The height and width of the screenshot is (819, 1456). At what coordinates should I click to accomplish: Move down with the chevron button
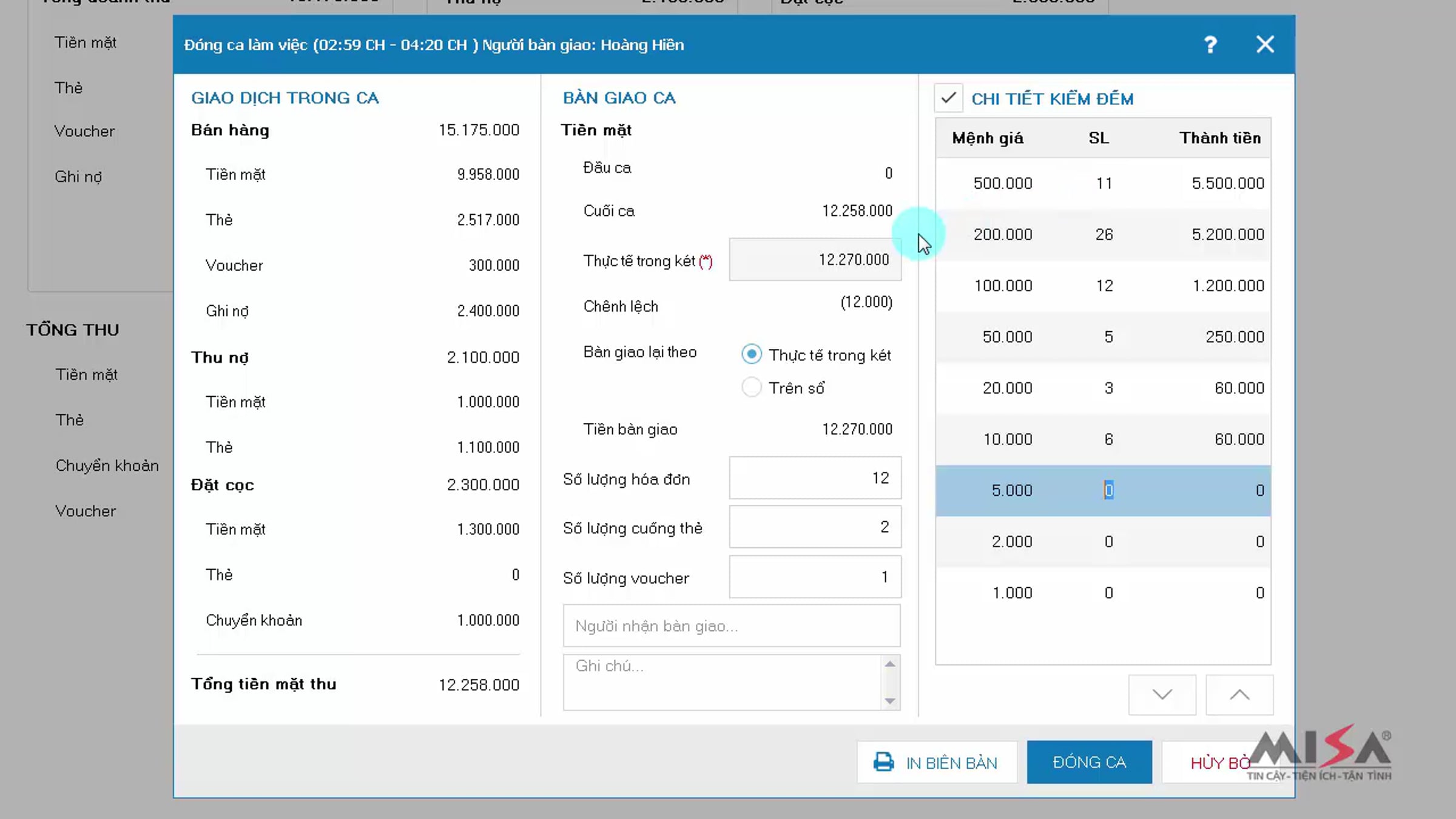(x=1162, y=695)
